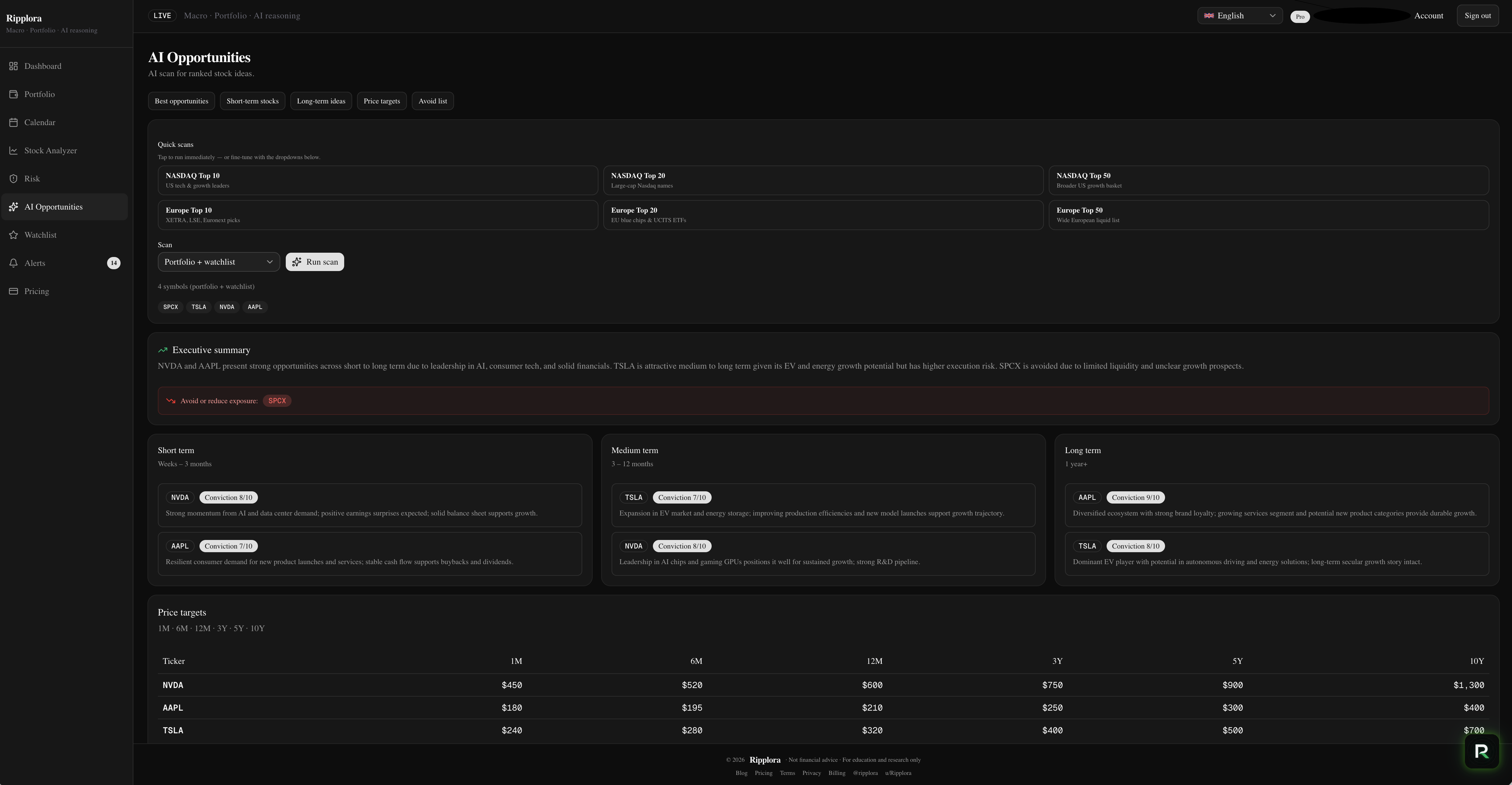Click the Pricing link in footer
Image resolution: width=1512 pixels, height=785 pixels.
[x=763, y=773]
